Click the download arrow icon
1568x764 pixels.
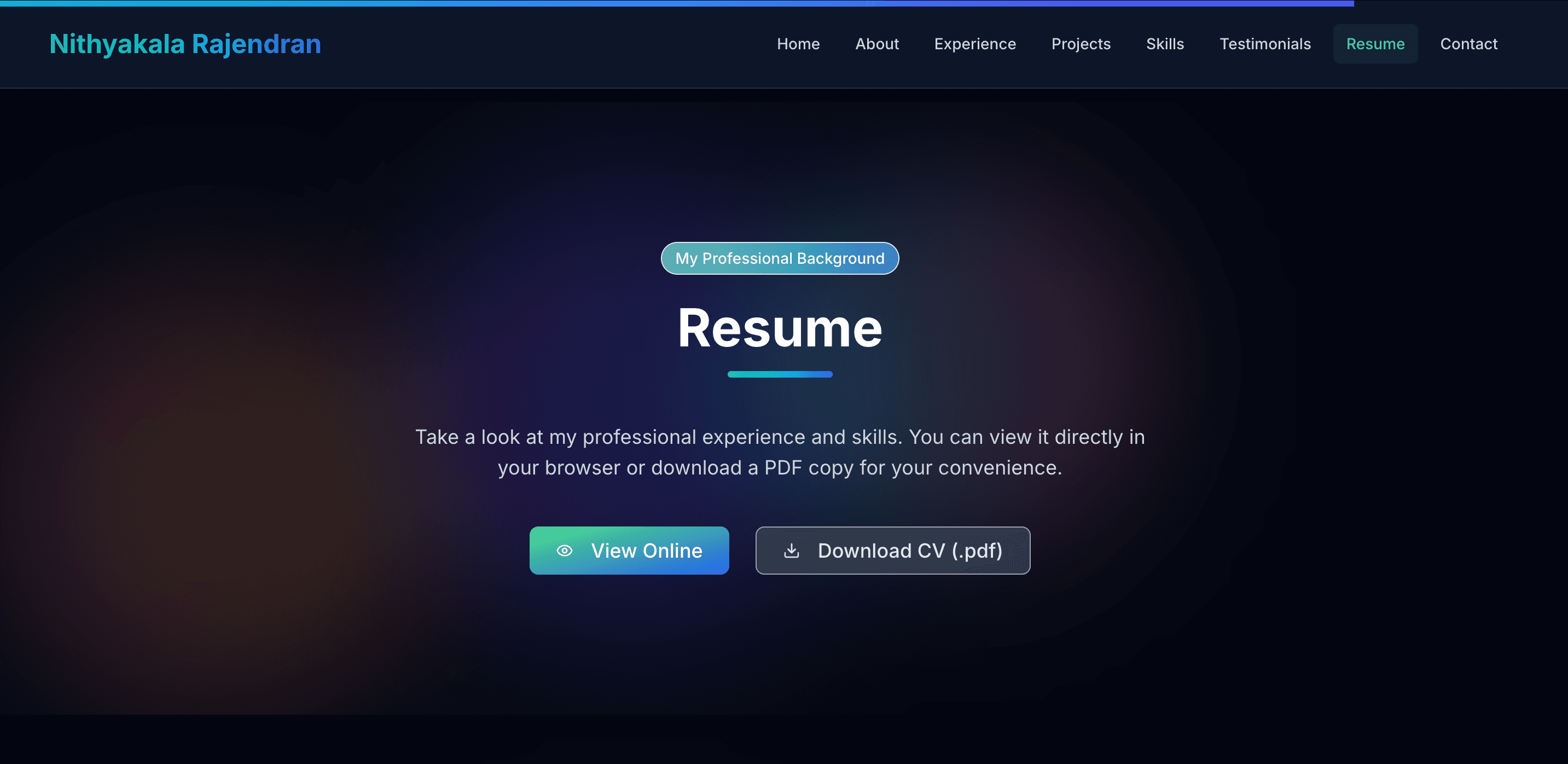point(791,551)
